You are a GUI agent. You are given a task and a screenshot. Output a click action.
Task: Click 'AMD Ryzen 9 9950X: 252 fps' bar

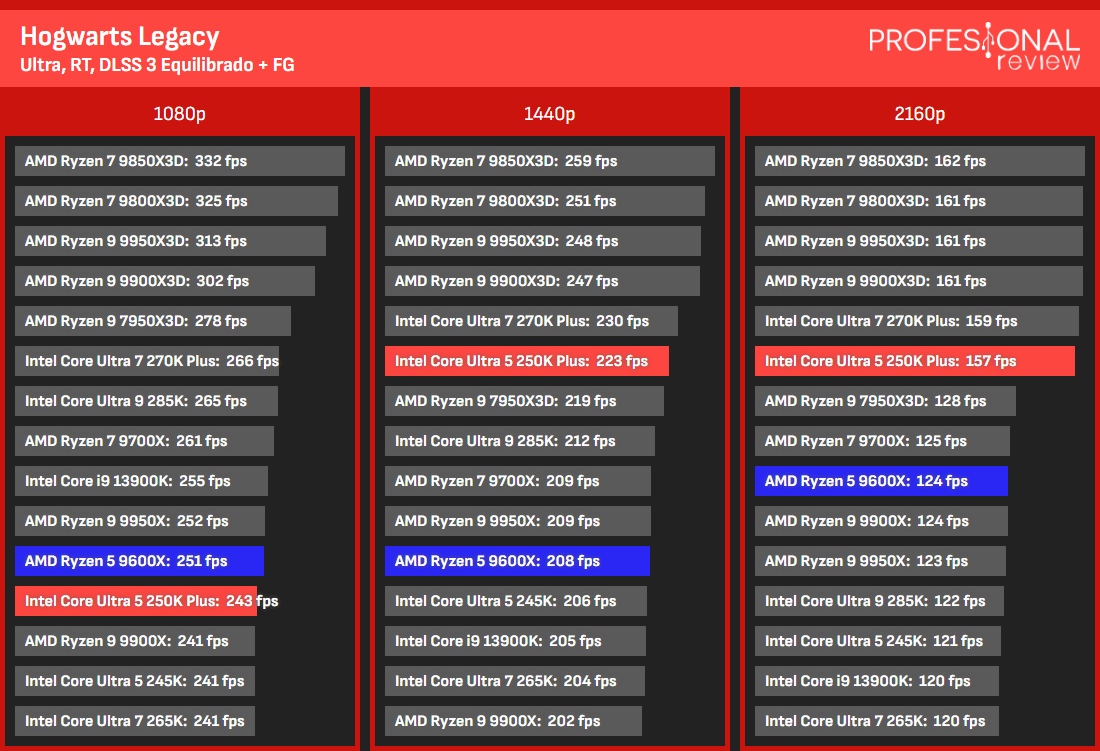[x=140, y=521]
